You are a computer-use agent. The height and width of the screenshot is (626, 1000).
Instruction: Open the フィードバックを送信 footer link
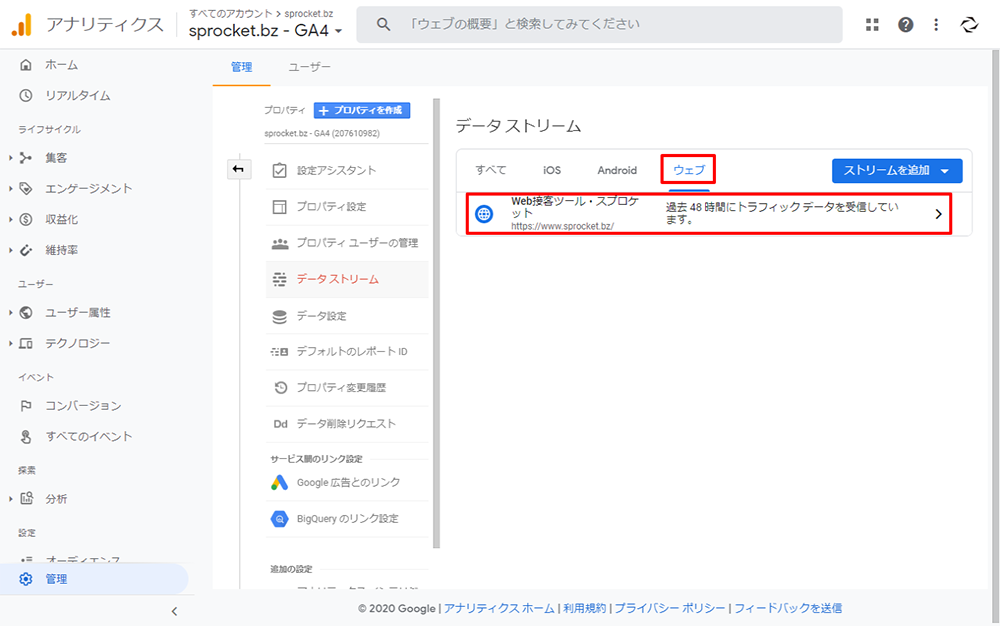point(788,608)
